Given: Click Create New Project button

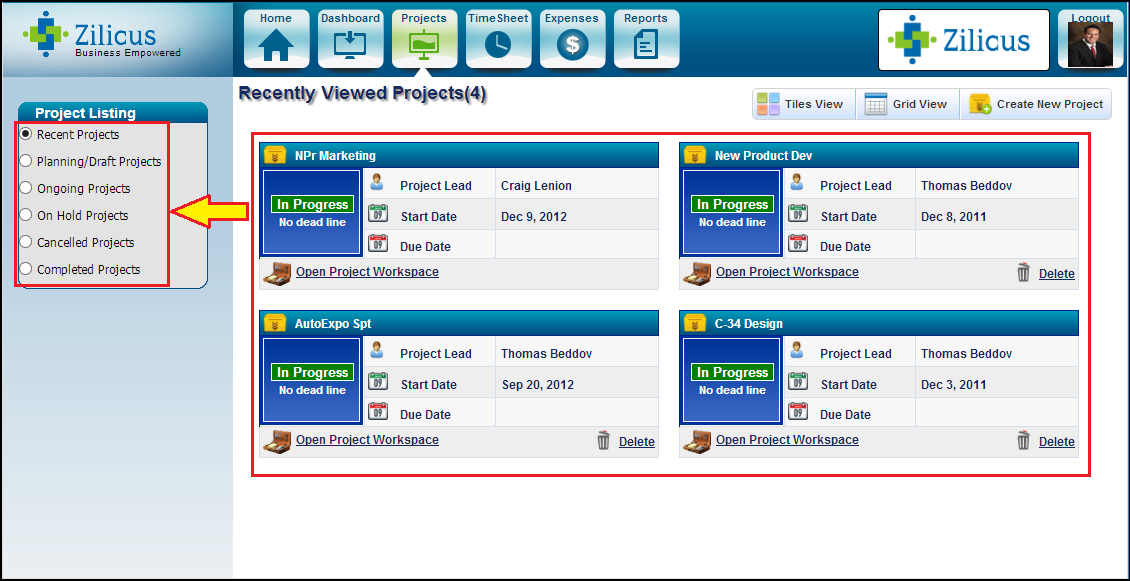Looking at the screenshot, I should [x=1036, y=104].
